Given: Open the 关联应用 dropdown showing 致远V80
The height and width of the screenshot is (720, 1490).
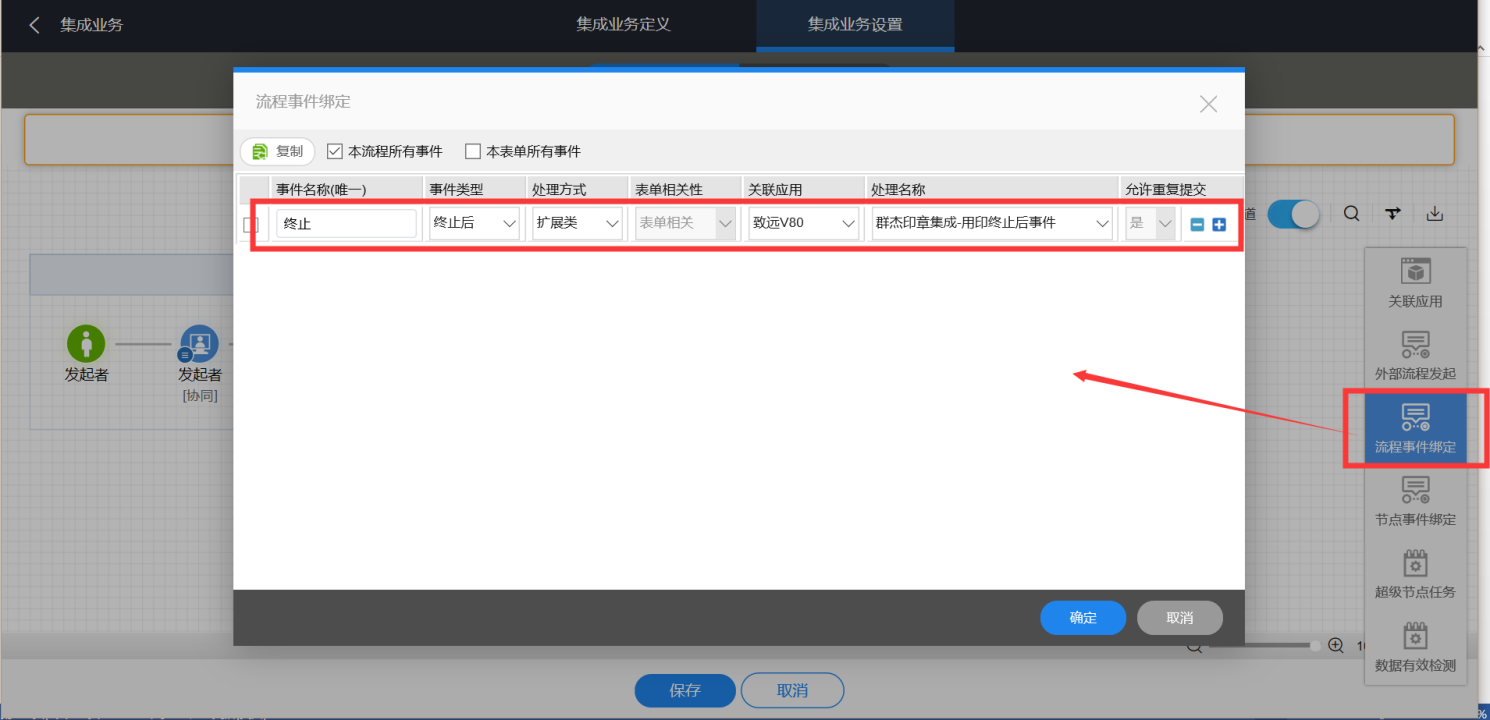Looking at the screenshot, I should coord(803,223).
